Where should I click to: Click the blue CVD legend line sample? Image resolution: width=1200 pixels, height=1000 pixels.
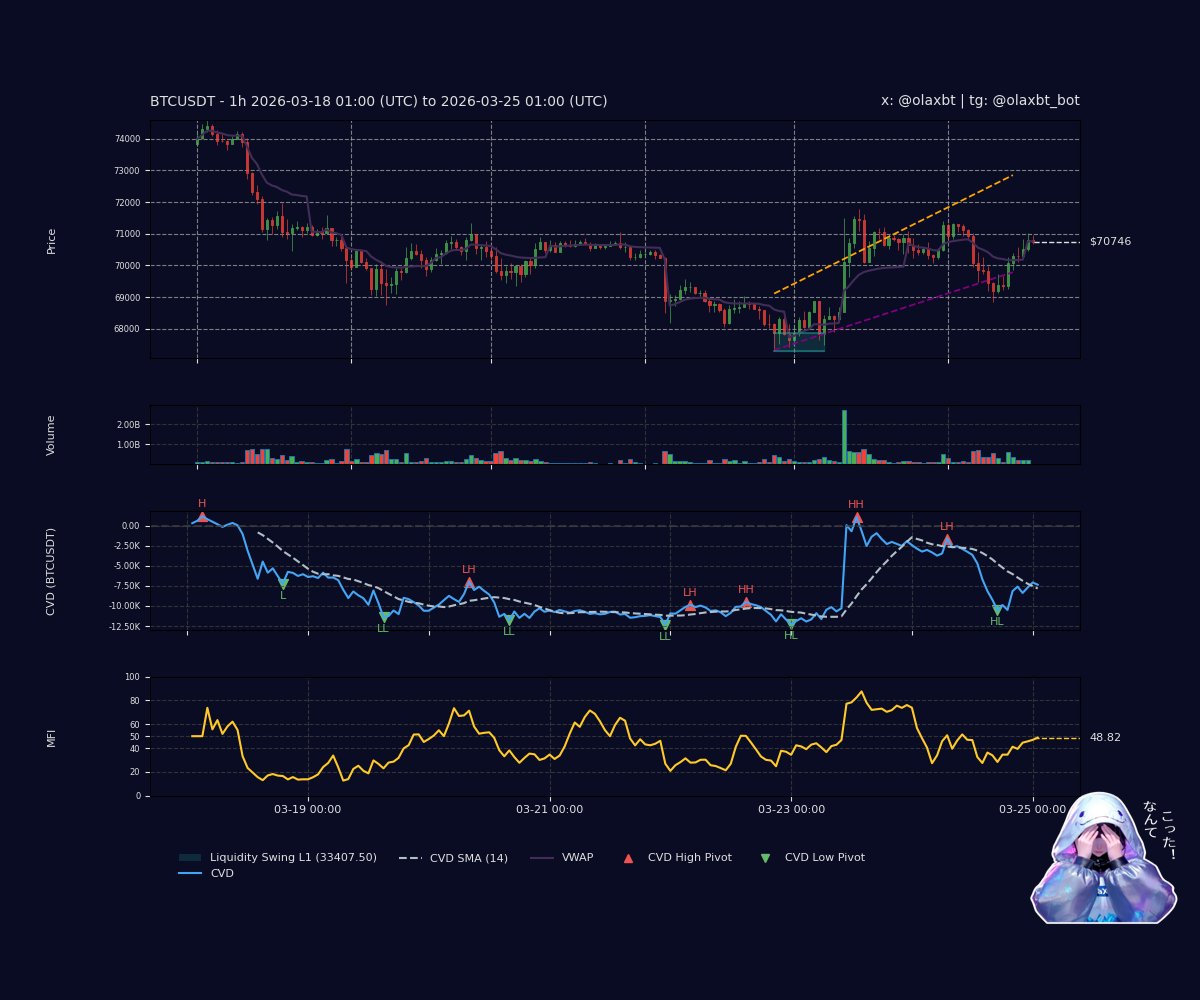click(190, 874)
